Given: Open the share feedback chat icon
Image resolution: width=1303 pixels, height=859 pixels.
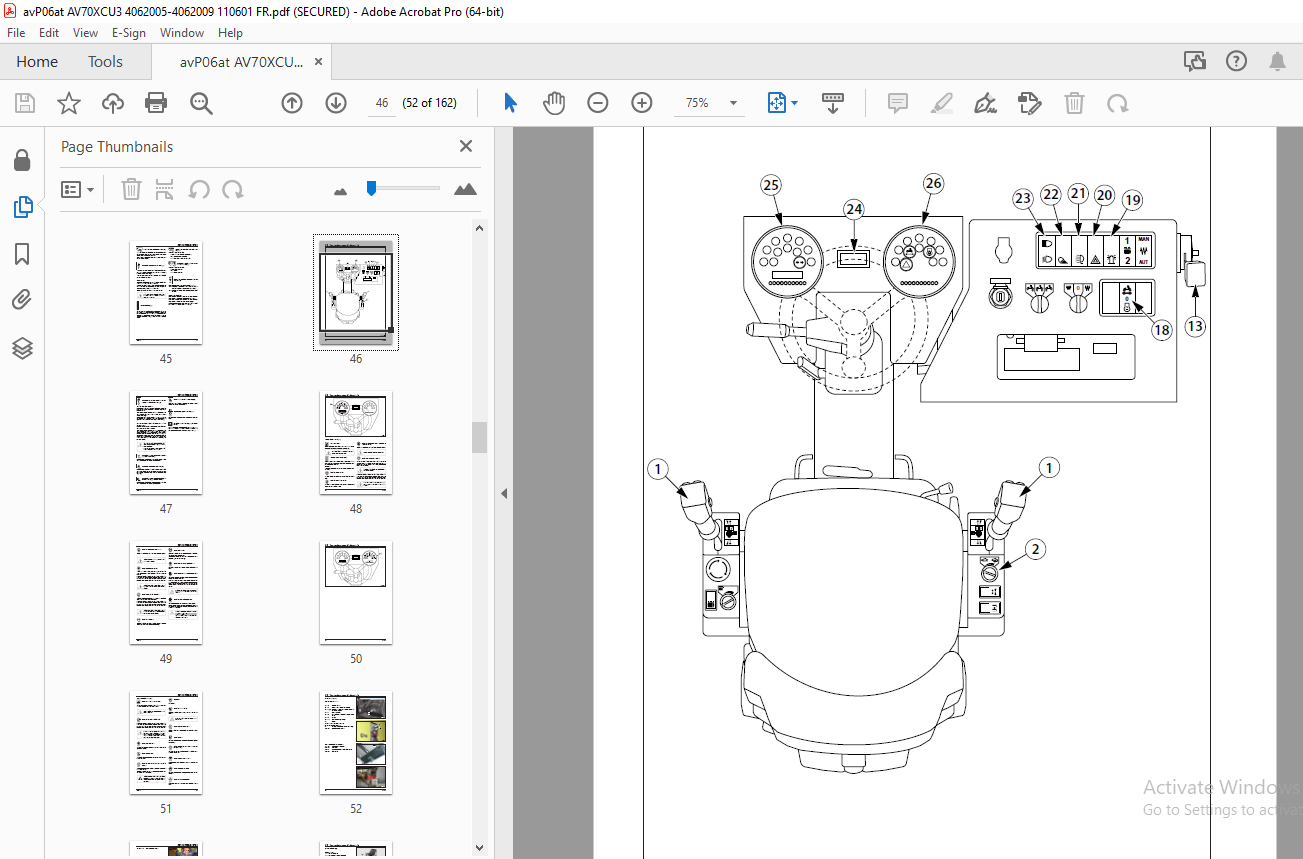Looking at the screenshot, I should click(x=1195, y=62).
